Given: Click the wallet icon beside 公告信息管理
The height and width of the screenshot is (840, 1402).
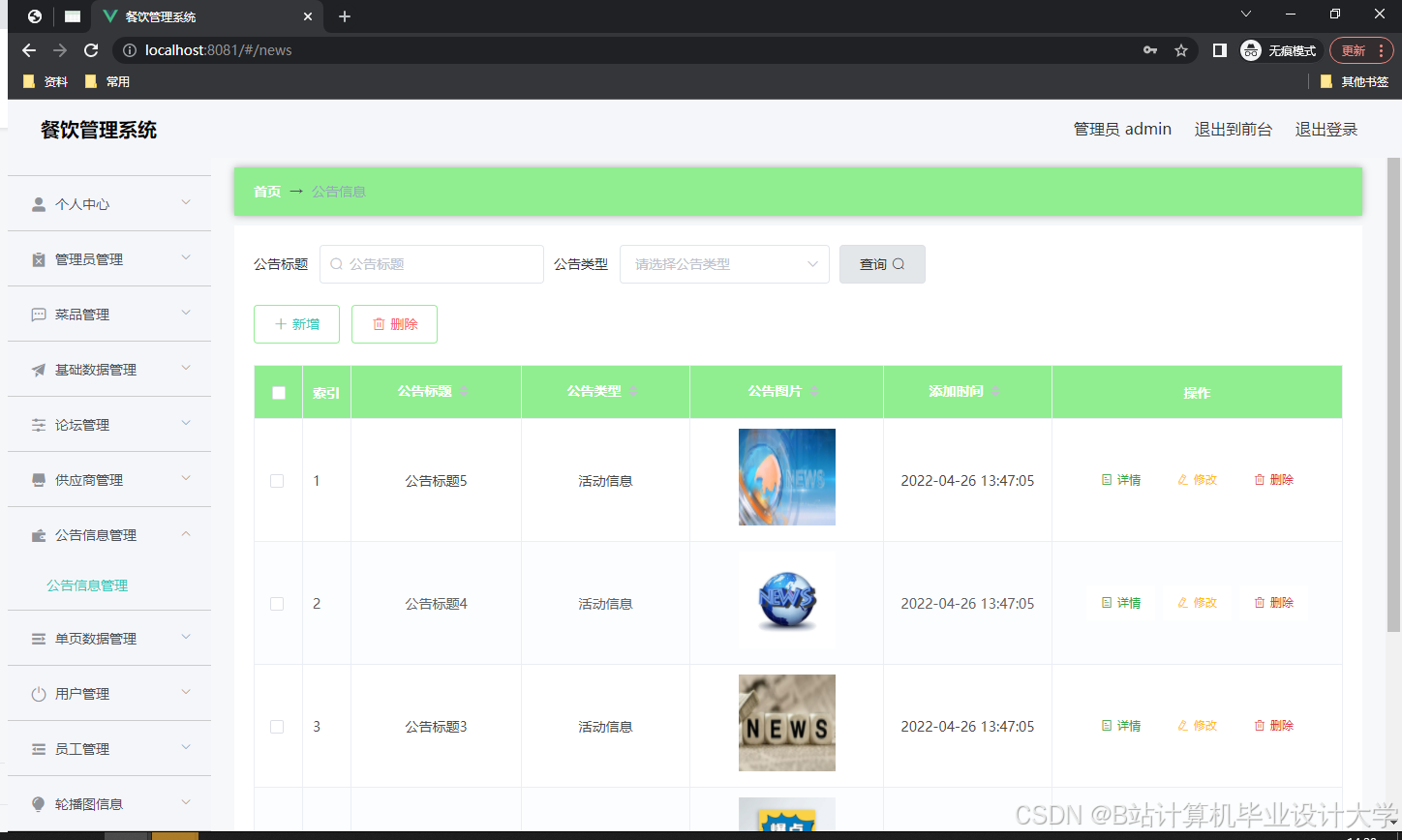Looking at the screenshot, I should [x=39, y=535].
